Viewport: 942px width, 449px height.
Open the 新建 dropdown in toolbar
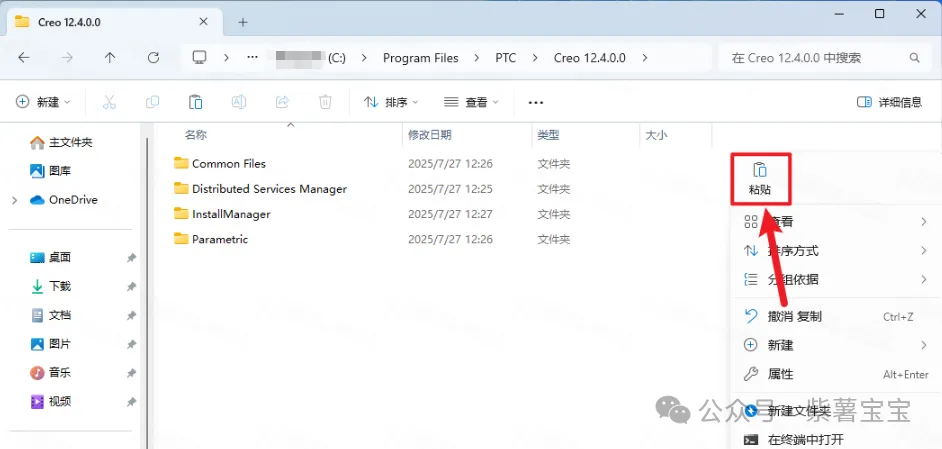click(44, 102)
